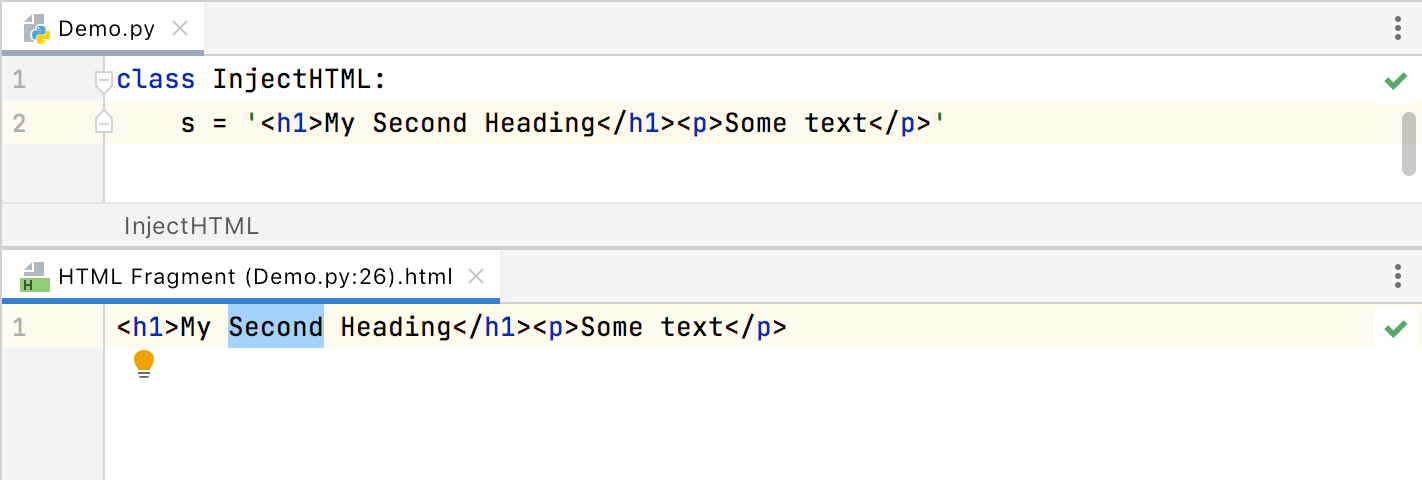The image size is (1422, 480).
Task: Click the class keyword in Demo.py
Action: [x=156, y=80]
